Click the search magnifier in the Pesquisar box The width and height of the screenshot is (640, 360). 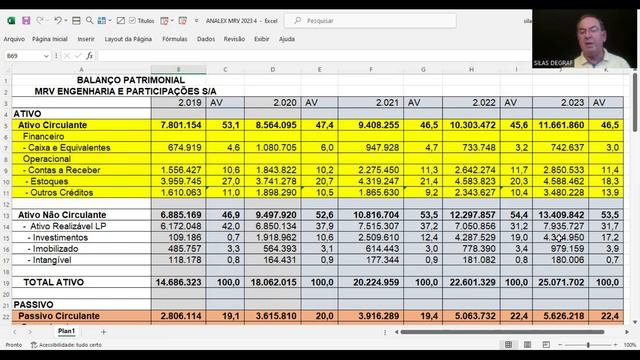coord(298,20)
